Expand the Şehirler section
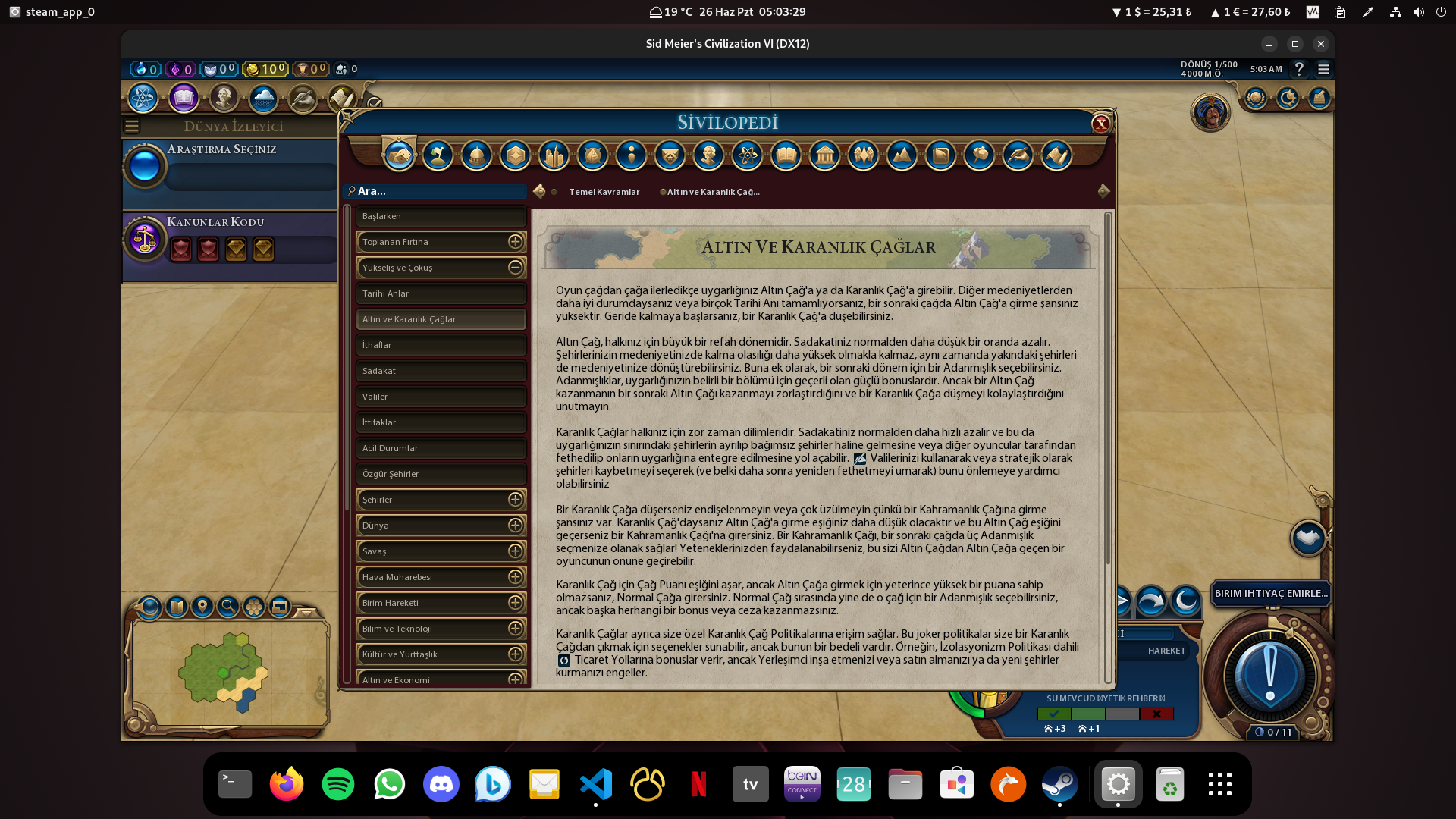This screenshot has height=819, width=1456. click(x=515, y=500)
